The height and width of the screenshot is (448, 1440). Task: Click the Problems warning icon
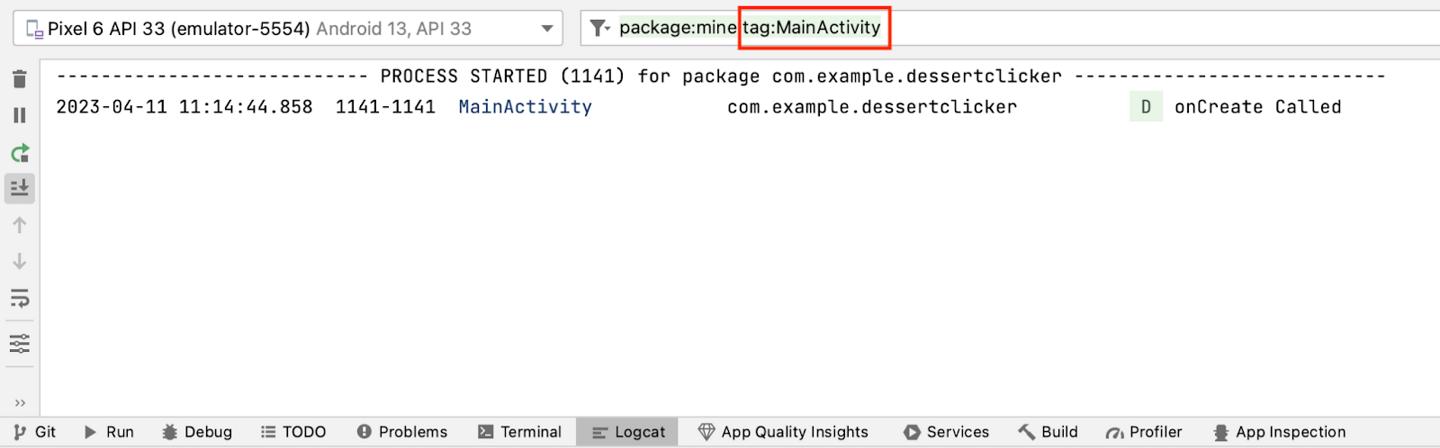click(x=364, y=432)
